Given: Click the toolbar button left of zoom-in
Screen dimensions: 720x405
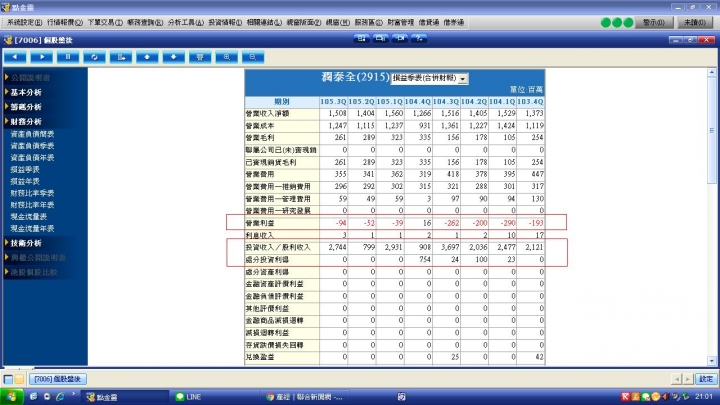Looking at the screenshot, I should (x=200, y=57).
